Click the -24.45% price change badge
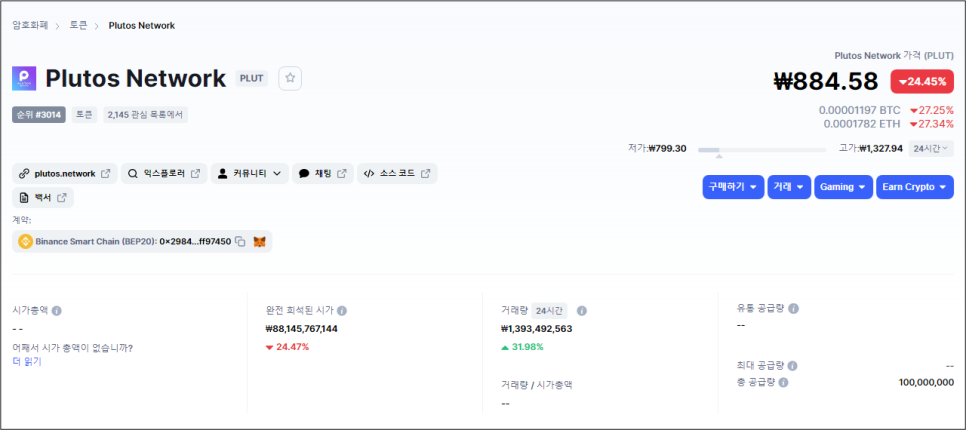The image size is (966, 430). point(922,81)
